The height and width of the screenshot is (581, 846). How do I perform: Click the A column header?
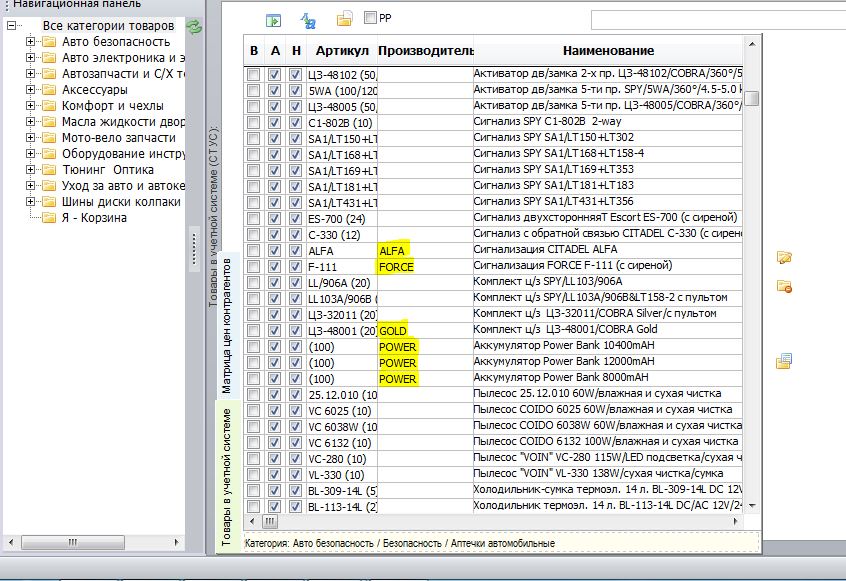[275, 51]
